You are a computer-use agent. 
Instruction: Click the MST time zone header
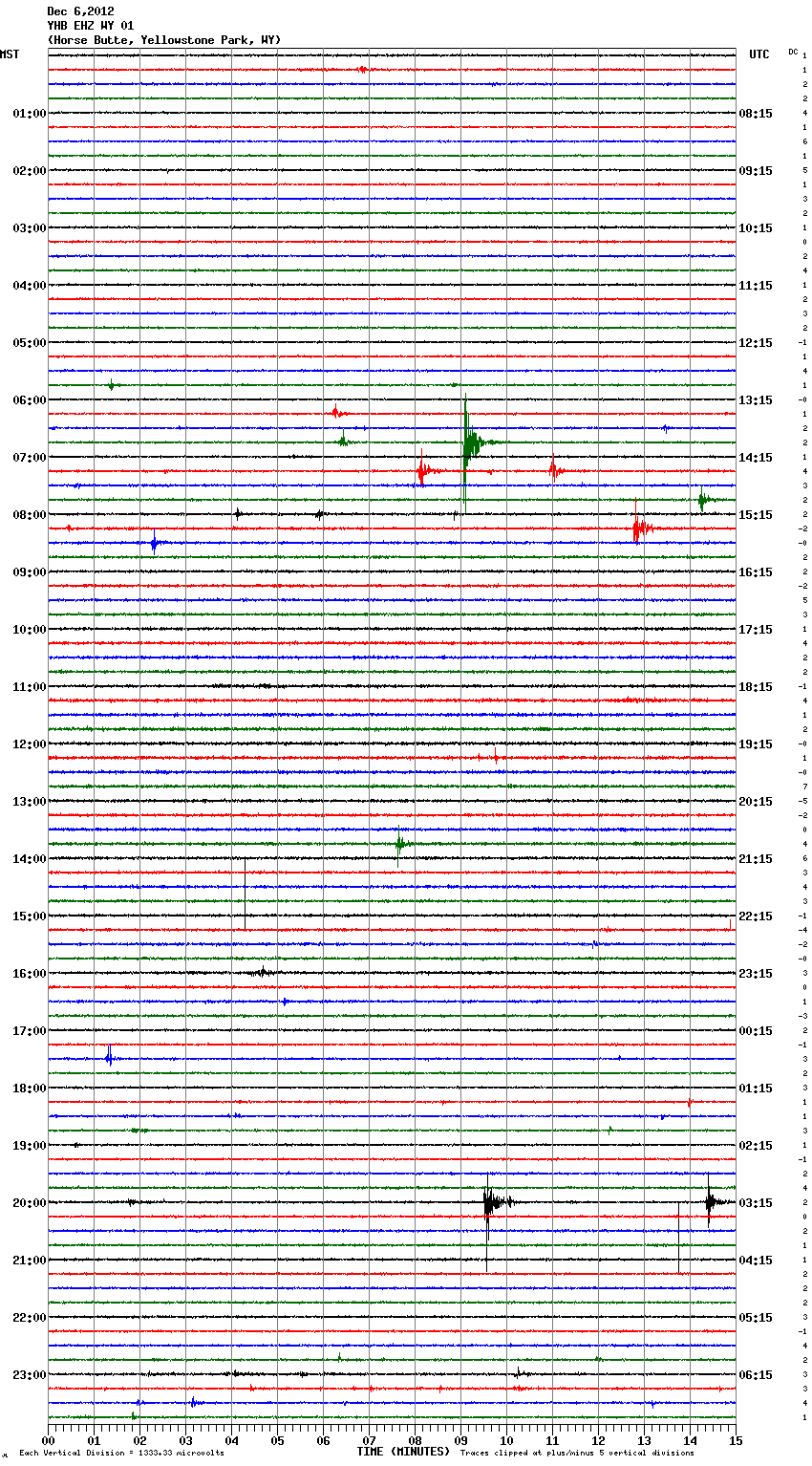tap(10, 54)
